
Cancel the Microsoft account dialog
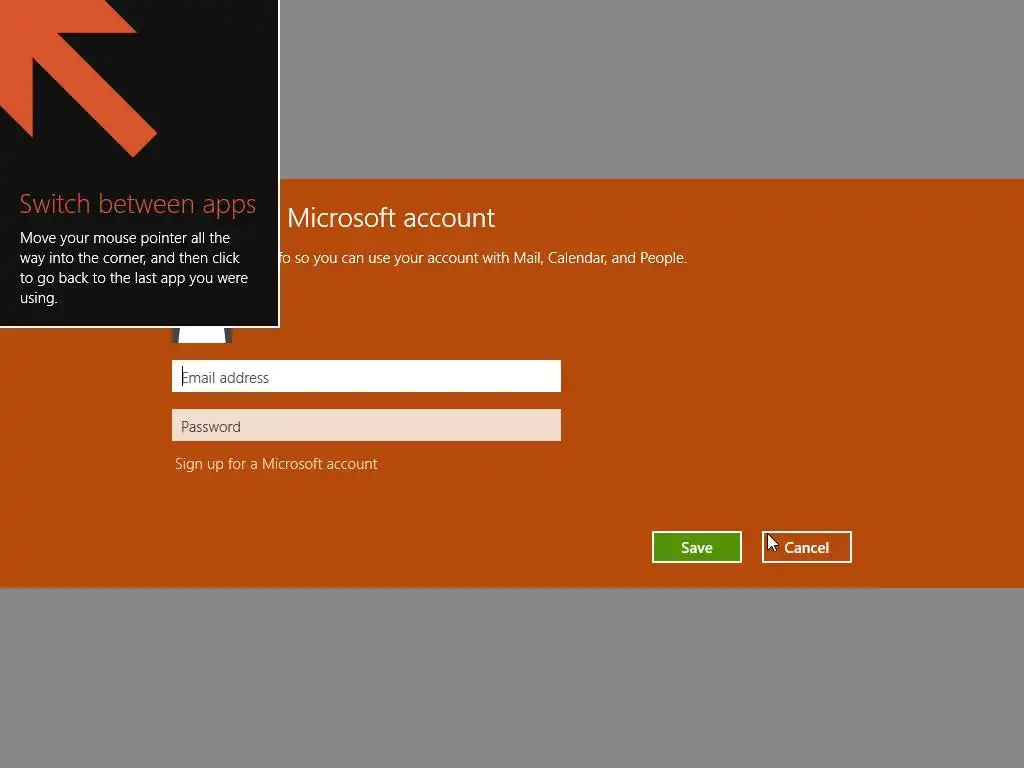(x=807, y=547)
